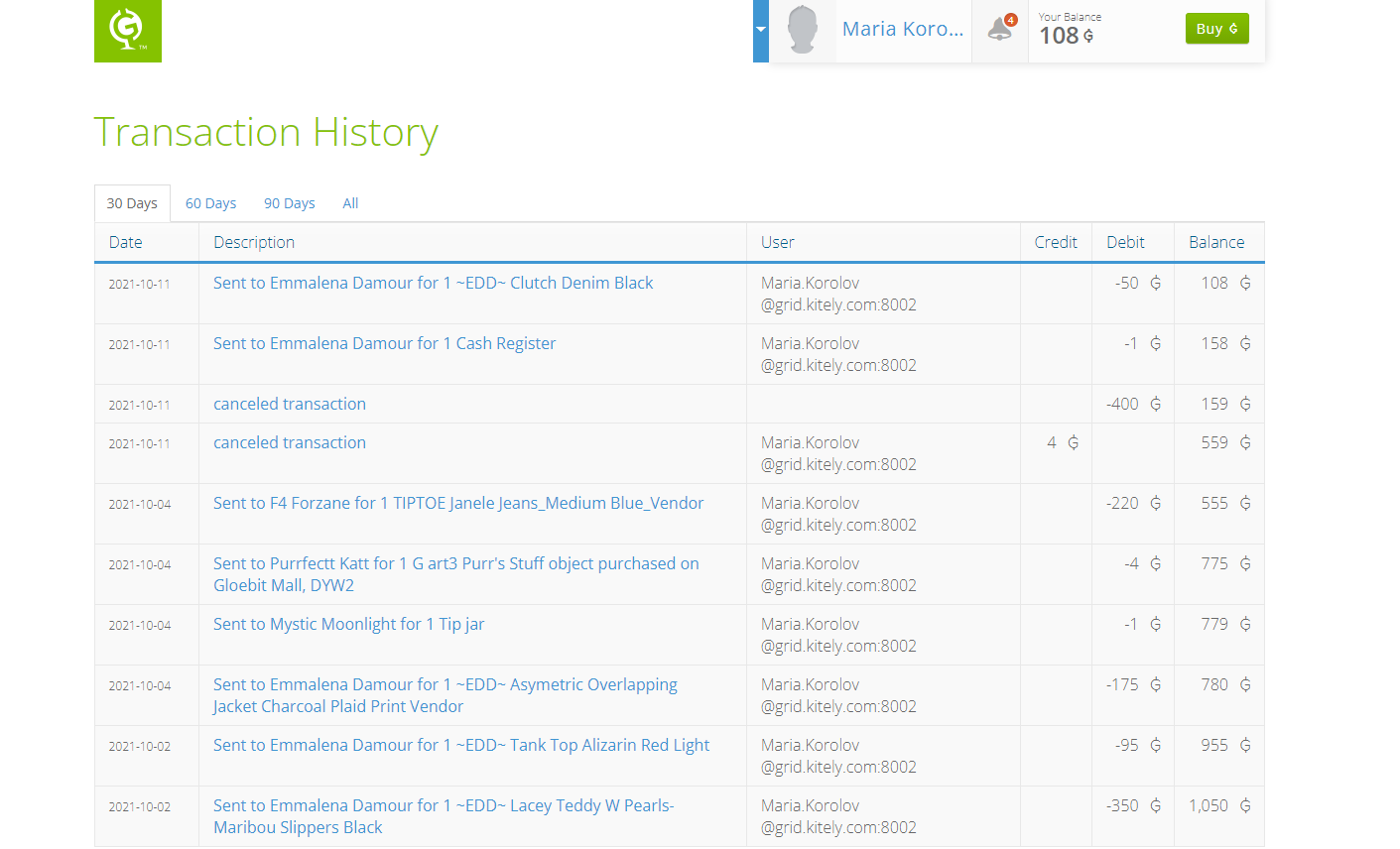The width and height of the screenshot is (1400, 849).
Task: Click the user avatar picture
Action: tap(803, 30)
